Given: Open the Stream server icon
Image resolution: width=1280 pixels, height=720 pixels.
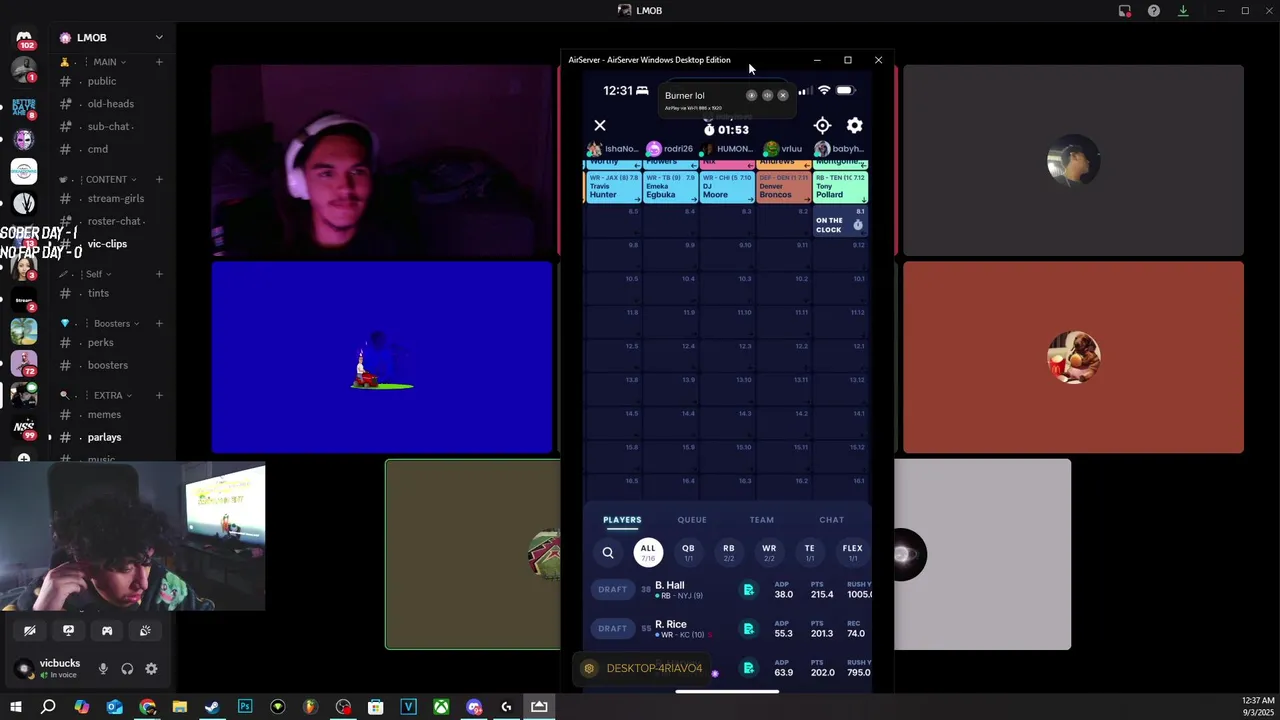Looking at the screenshot, I should coord(24,299).
